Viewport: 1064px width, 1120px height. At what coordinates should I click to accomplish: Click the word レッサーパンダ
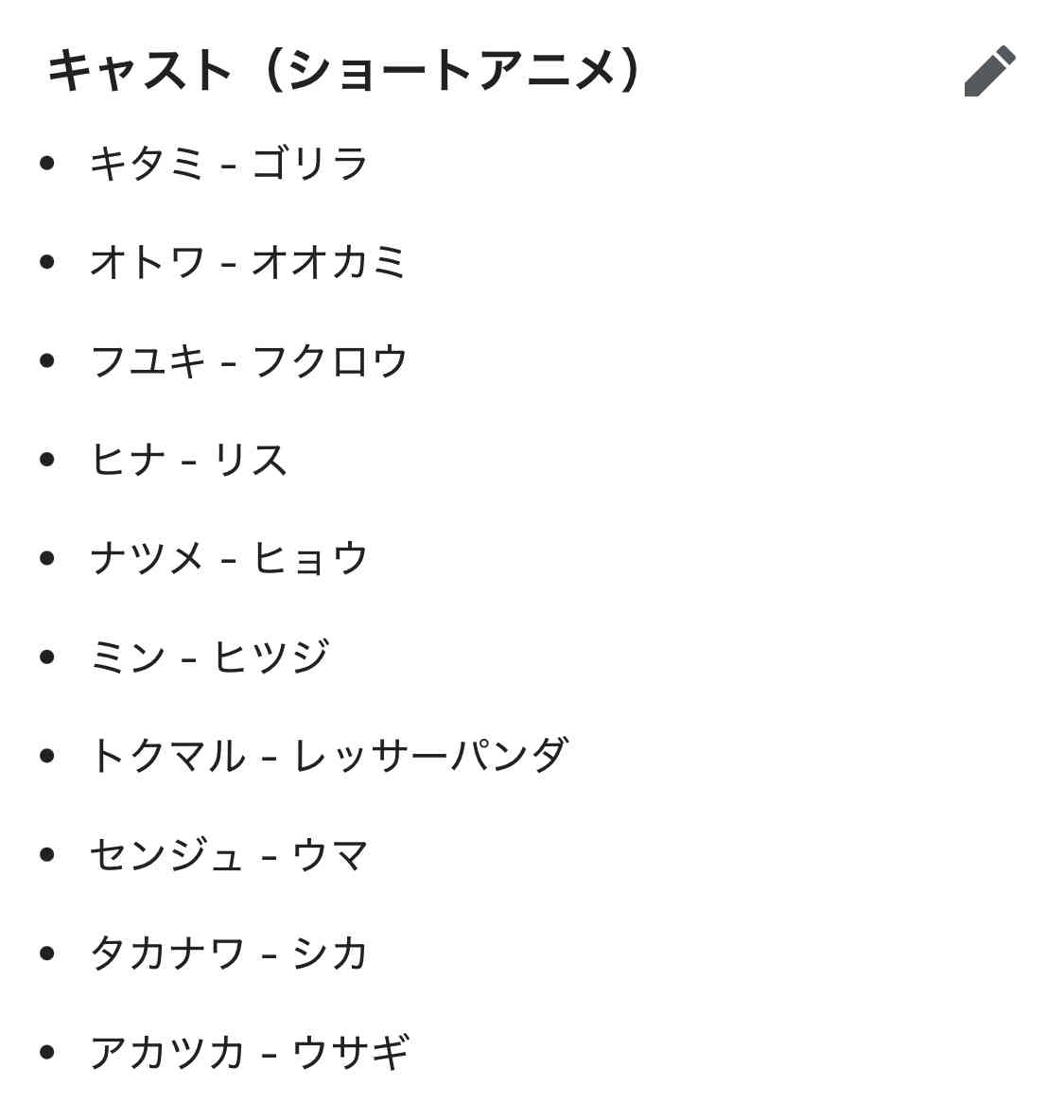(430, 755)
